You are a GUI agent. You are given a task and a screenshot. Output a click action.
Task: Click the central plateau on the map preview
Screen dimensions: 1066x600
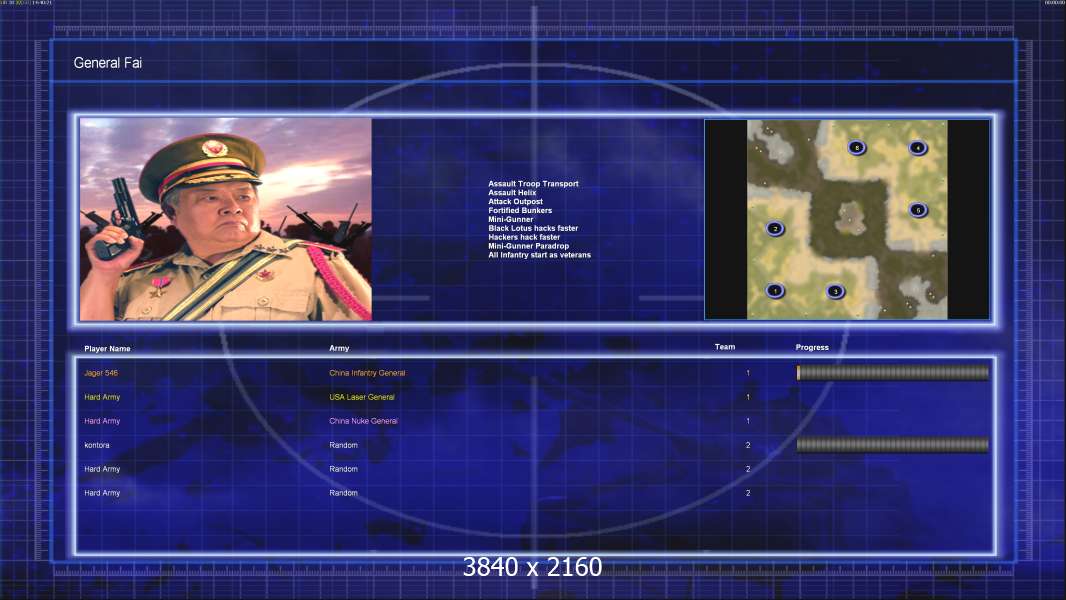coord(848,217)
